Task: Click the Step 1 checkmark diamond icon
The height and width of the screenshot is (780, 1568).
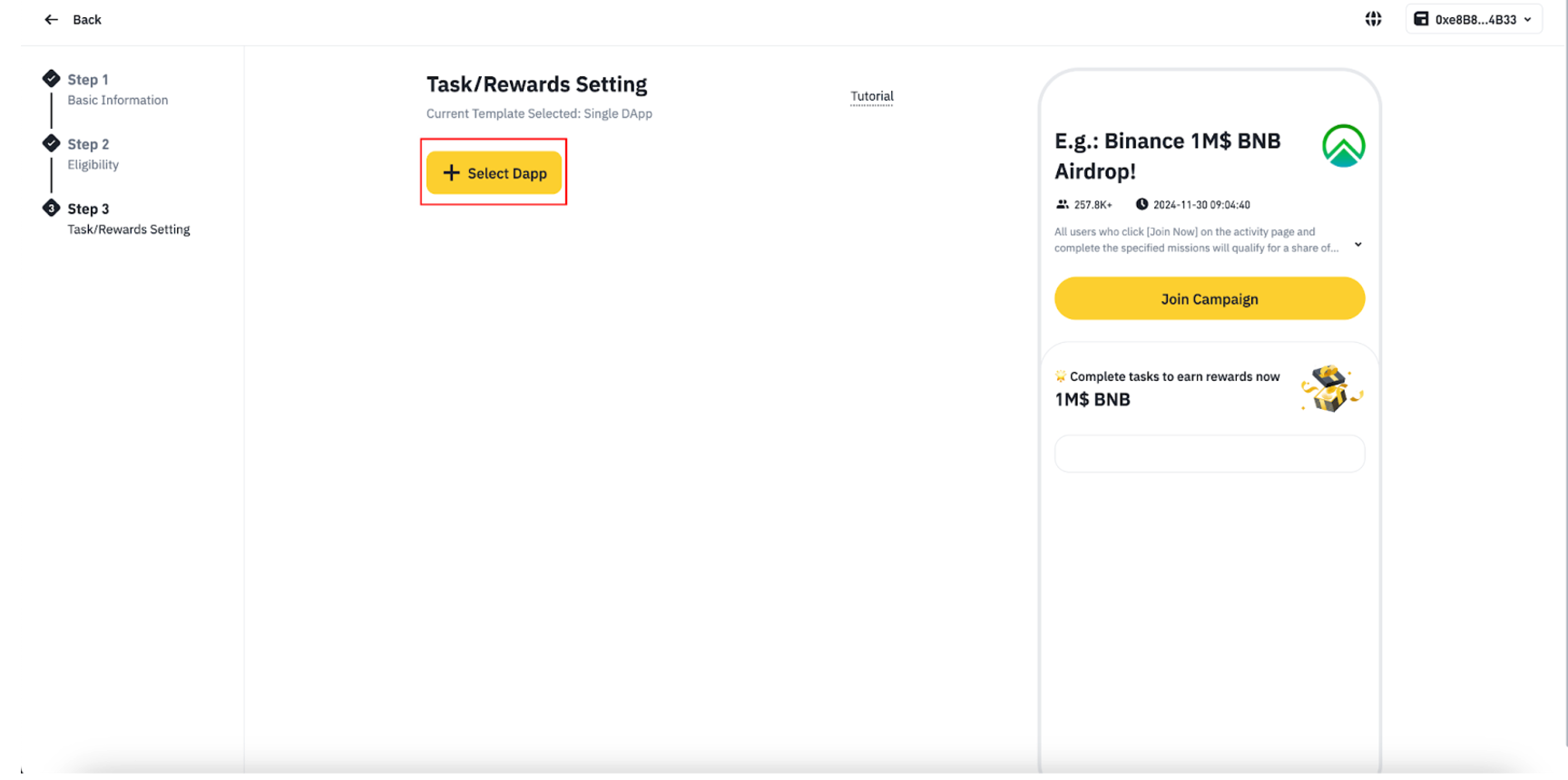Action: click(x=51, y=79)
